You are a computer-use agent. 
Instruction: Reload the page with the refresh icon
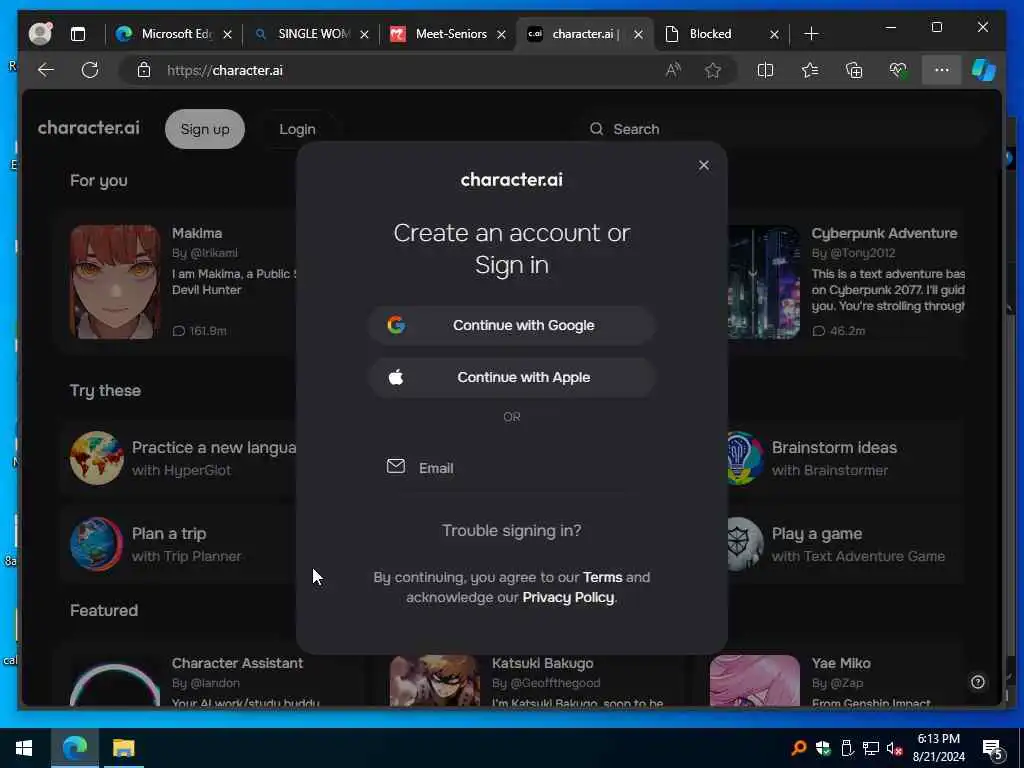(x=90, y=70)
